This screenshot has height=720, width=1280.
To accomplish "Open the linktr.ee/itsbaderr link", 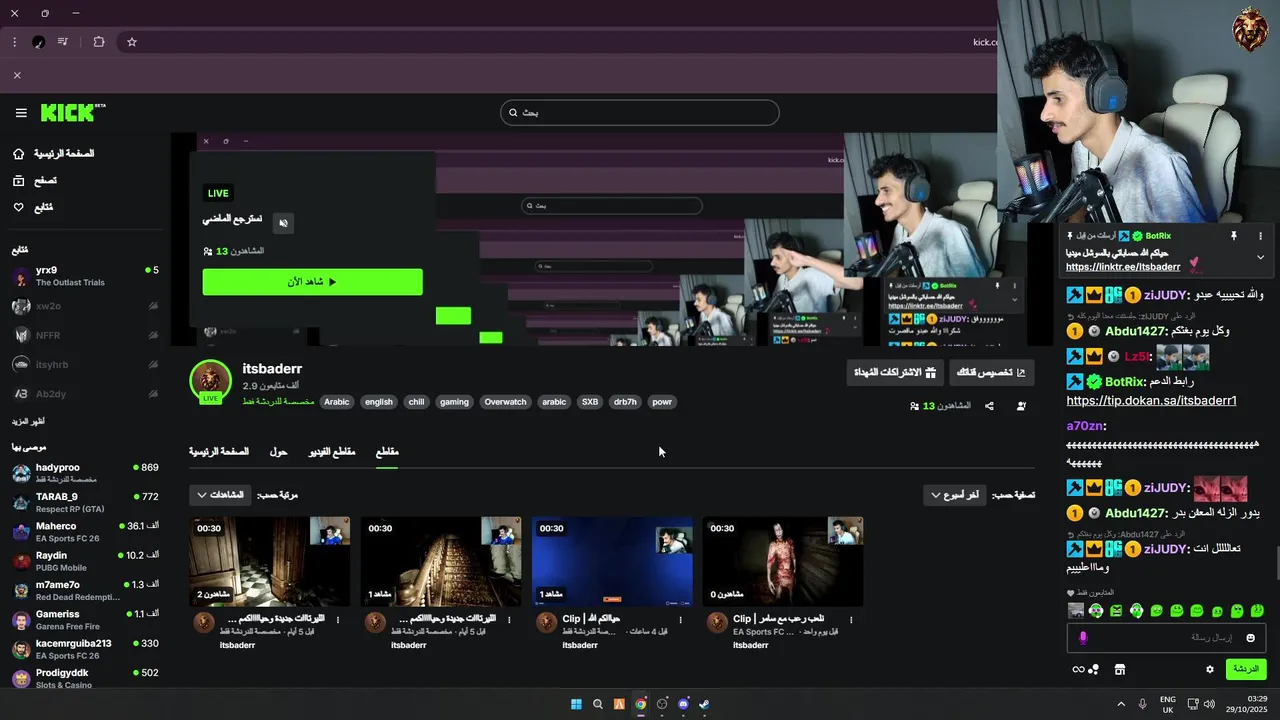I will [1123, 267].
